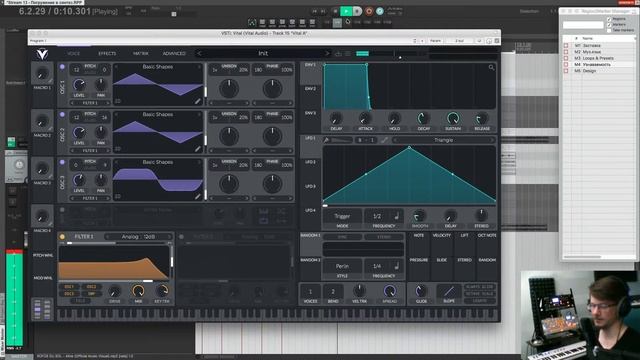Toggle Filter 1 on/off
Image resolution: width=640 pixels, height=360 pixels.
(62, 236)
